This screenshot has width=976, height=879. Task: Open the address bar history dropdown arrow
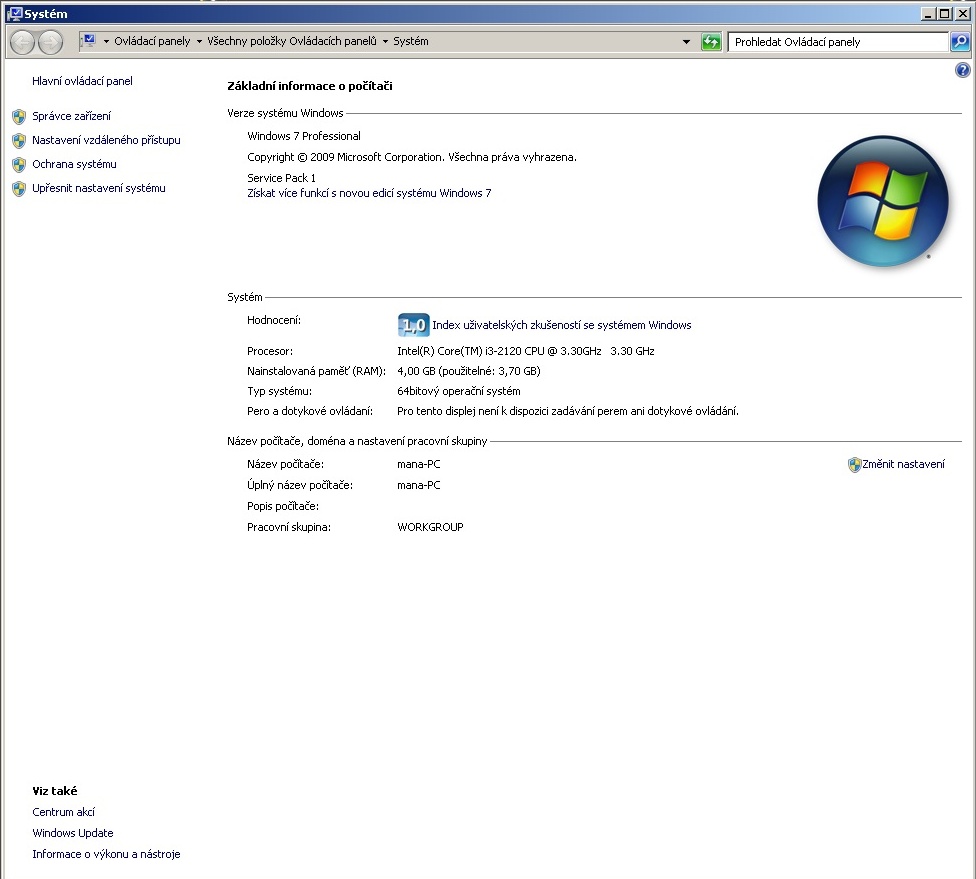point(686,42)
